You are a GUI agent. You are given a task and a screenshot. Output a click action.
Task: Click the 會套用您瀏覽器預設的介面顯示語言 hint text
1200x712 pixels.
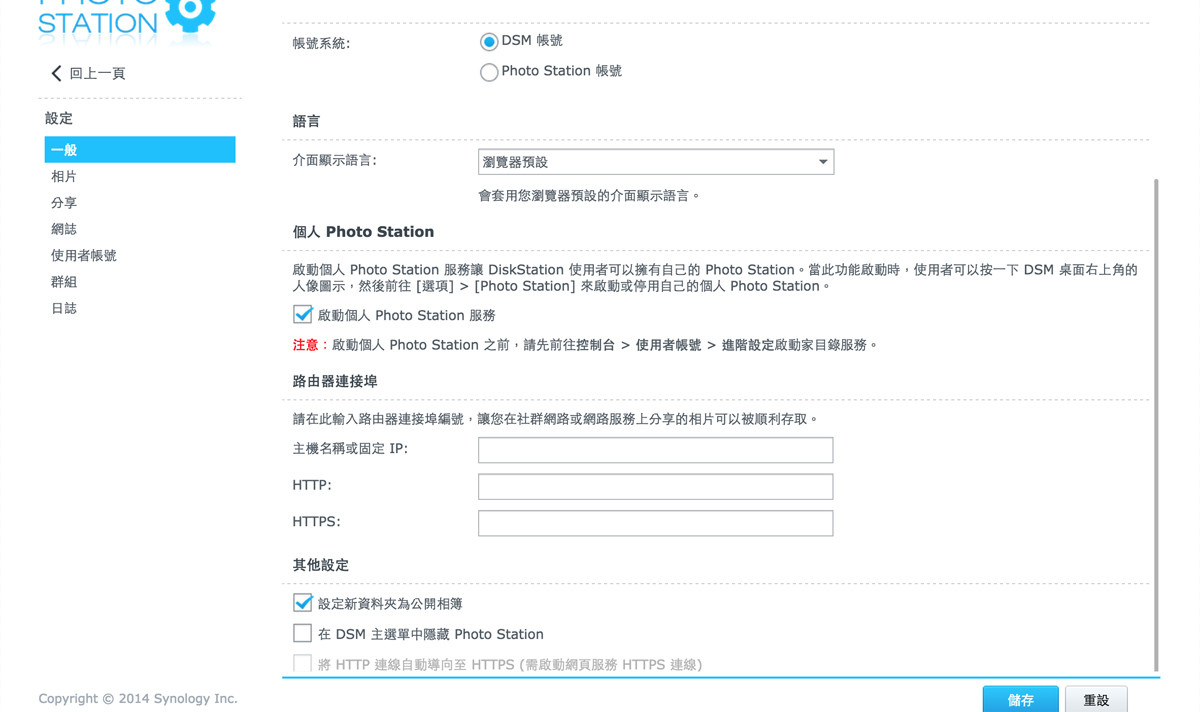(x=589, y=196)
